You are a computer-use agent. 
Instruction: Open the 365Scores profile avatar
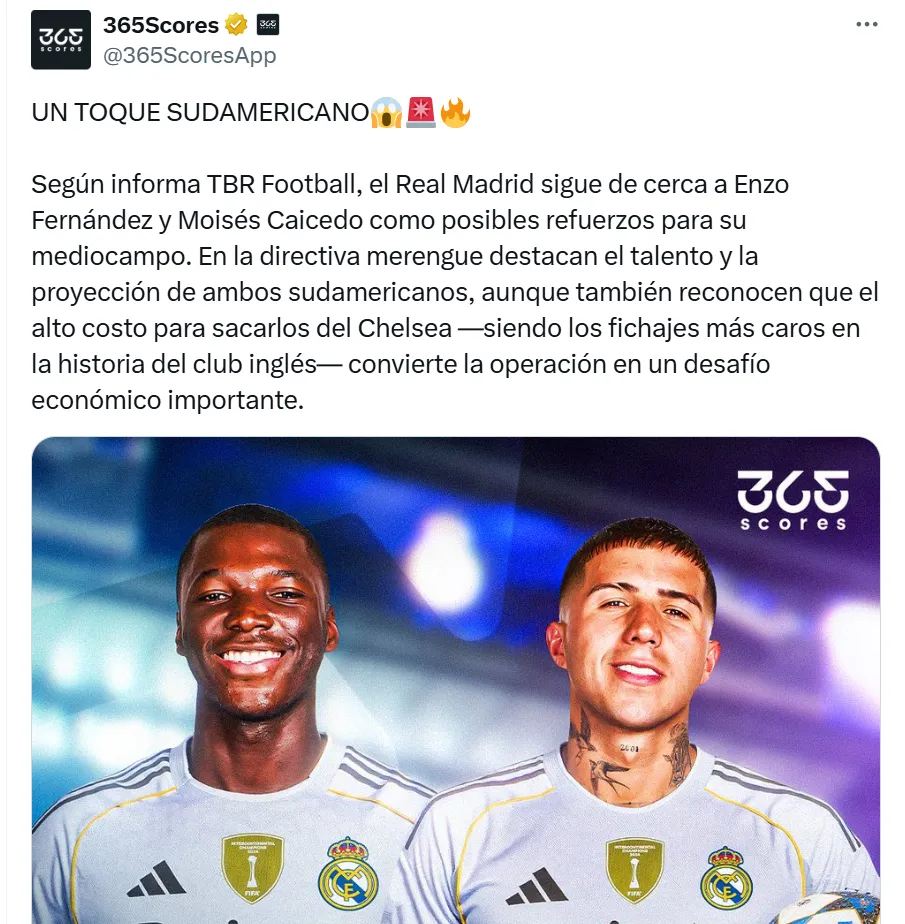(61, 39)
